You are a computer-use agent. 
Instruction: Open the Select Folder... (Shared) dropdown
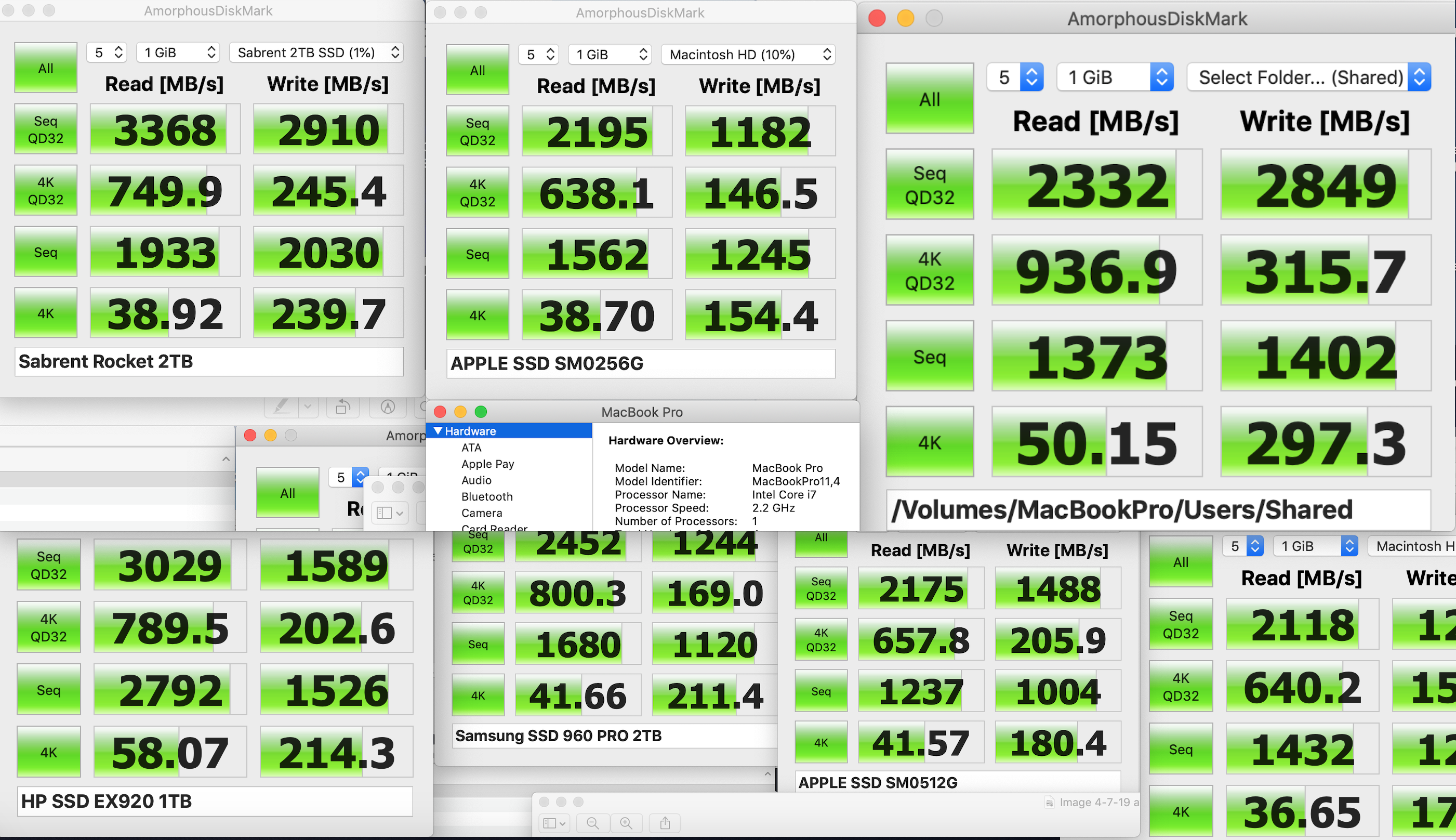(x=1309, y=77)
